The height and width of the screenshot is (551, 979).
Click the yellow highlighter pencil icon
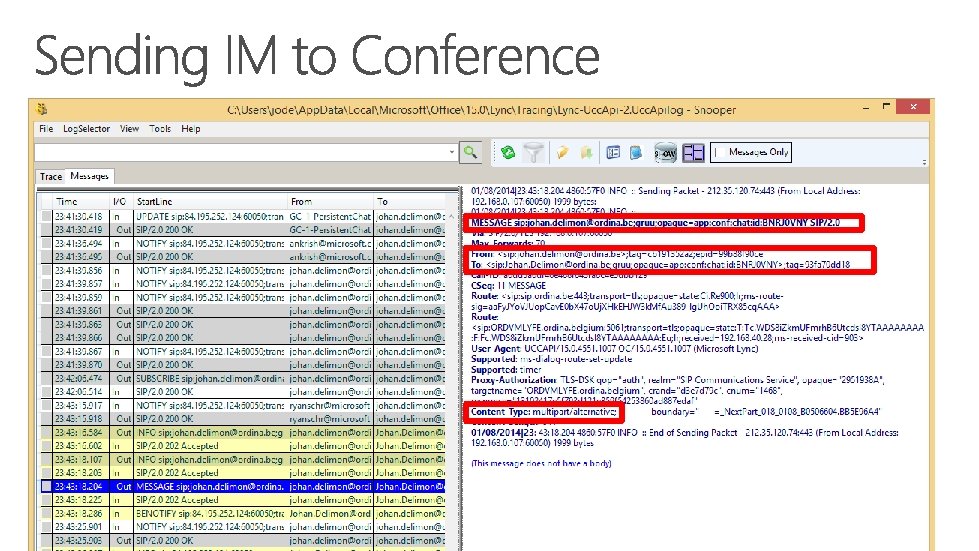(x=563, y=152)
